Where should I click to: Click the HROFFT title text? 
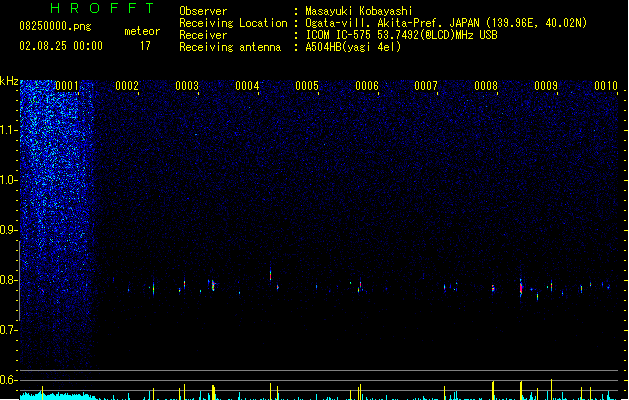[102, 8]
